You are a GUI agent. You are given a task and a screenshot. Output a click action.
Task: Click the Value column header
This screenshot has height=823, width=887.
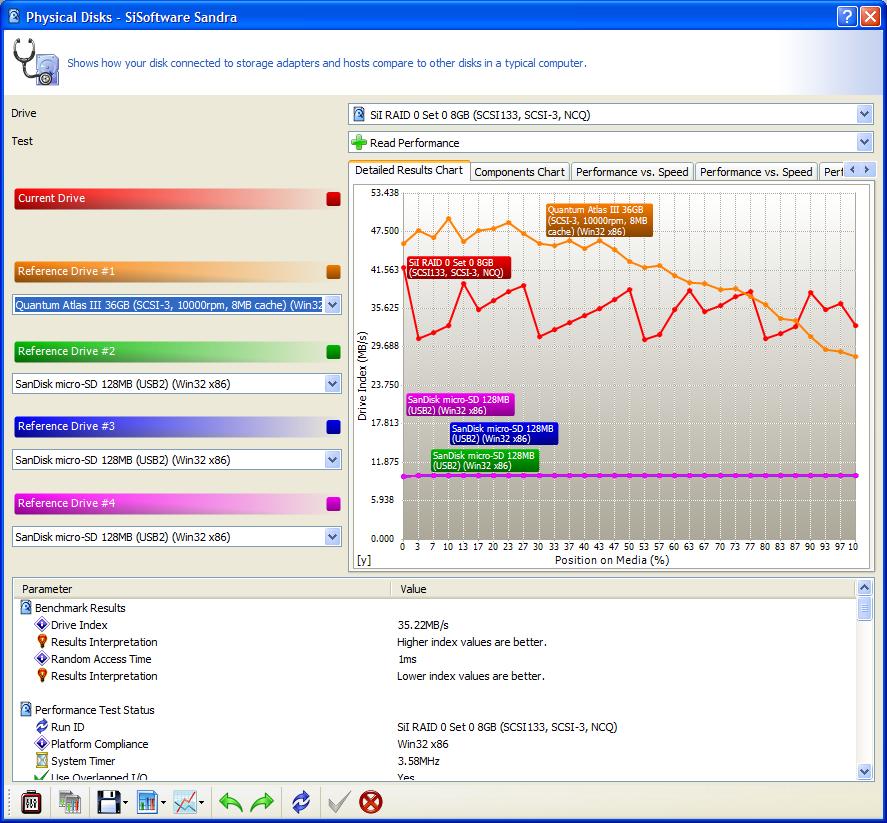coord(623,589)
